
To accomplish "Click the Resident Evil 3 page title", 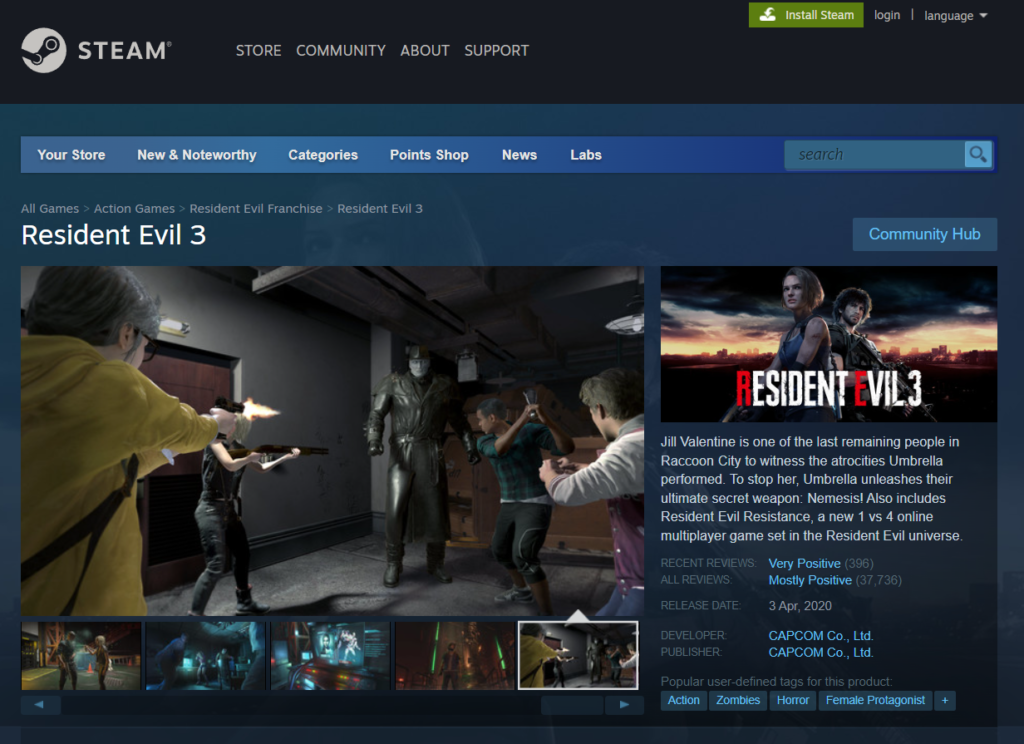I will pyautogui.click(x=114, y=235).
